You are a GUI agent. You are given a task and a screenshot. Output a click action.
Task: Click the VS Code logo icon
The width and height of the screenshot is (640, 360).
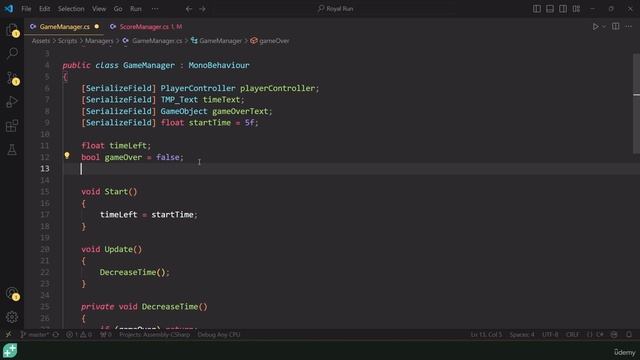(x=9, y=9)
